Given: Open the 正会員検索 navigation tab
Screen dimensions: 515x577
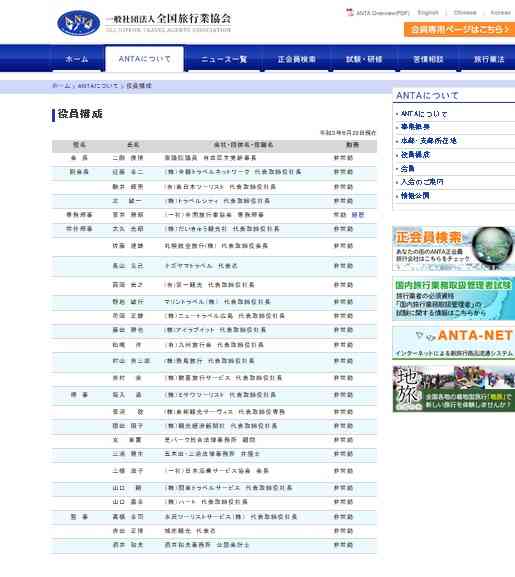Looking at the screenshot, I should tap(296, 59).
